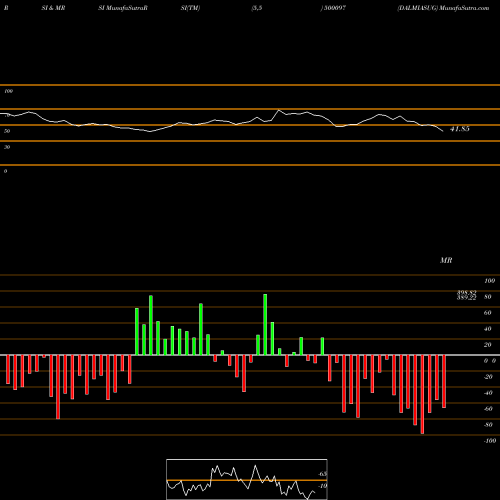Click the '50' label on RSI axis
The image size is (500, 500).
7,131
